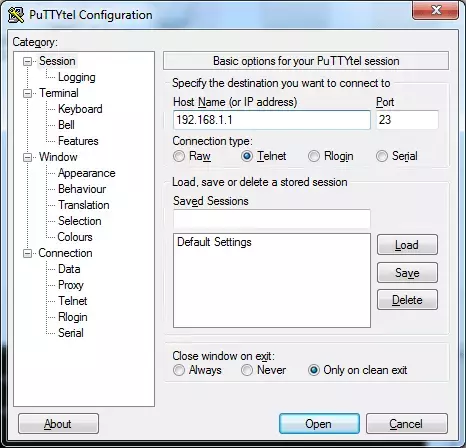The image size is (466, 448).
Task: Open the Proxy settings category
Action: click(71, 285)
